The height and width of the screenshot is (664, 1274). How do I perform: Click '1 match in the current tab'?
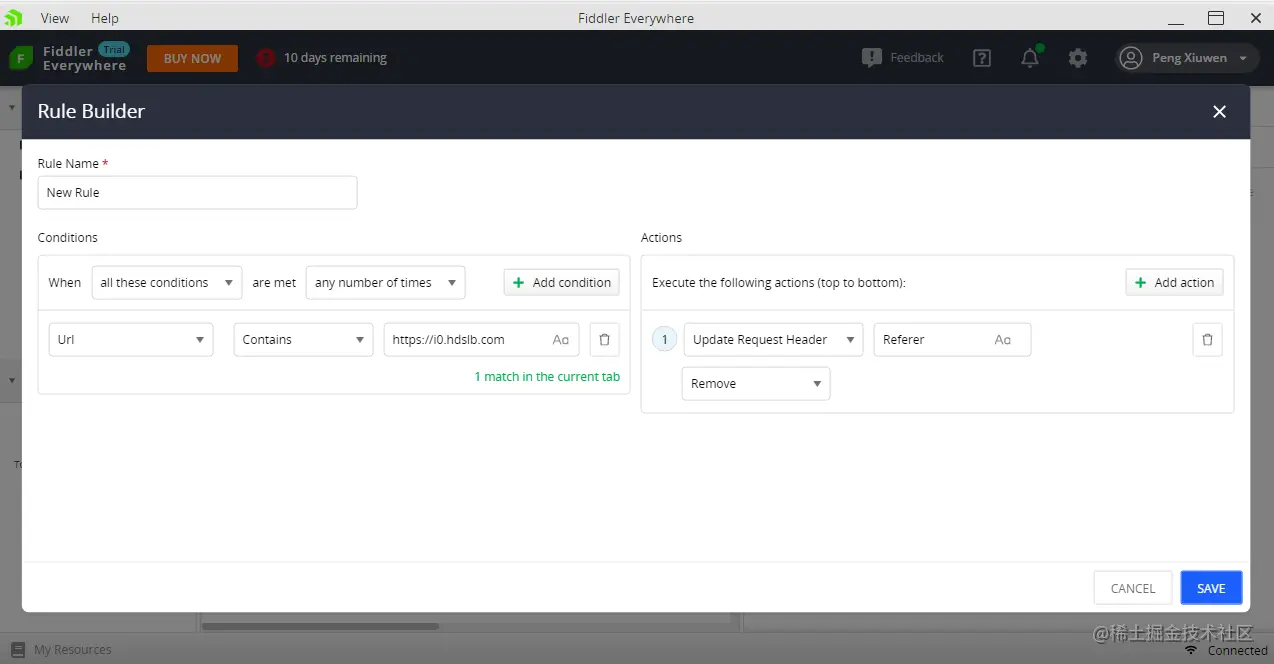(547, 377)
